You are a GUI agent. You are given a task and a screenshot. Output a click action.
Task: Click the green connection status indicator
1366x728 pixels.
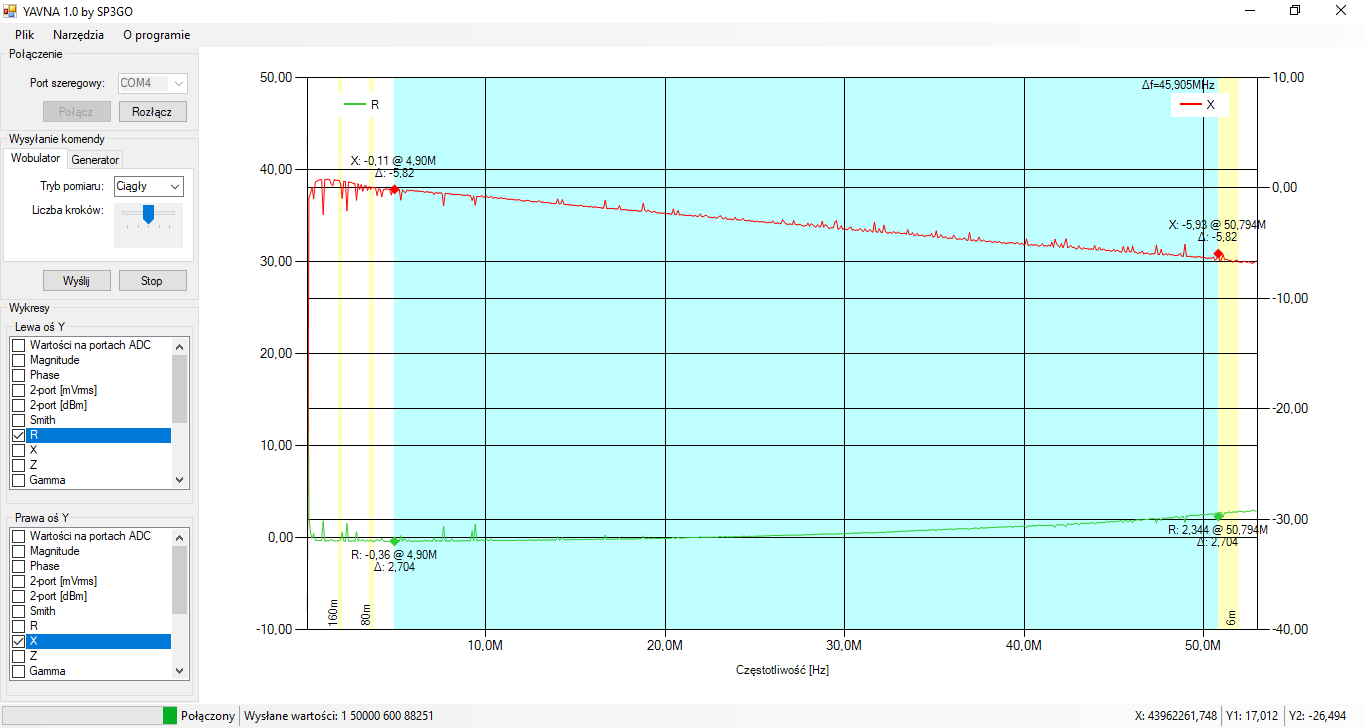tap(169, 716)
